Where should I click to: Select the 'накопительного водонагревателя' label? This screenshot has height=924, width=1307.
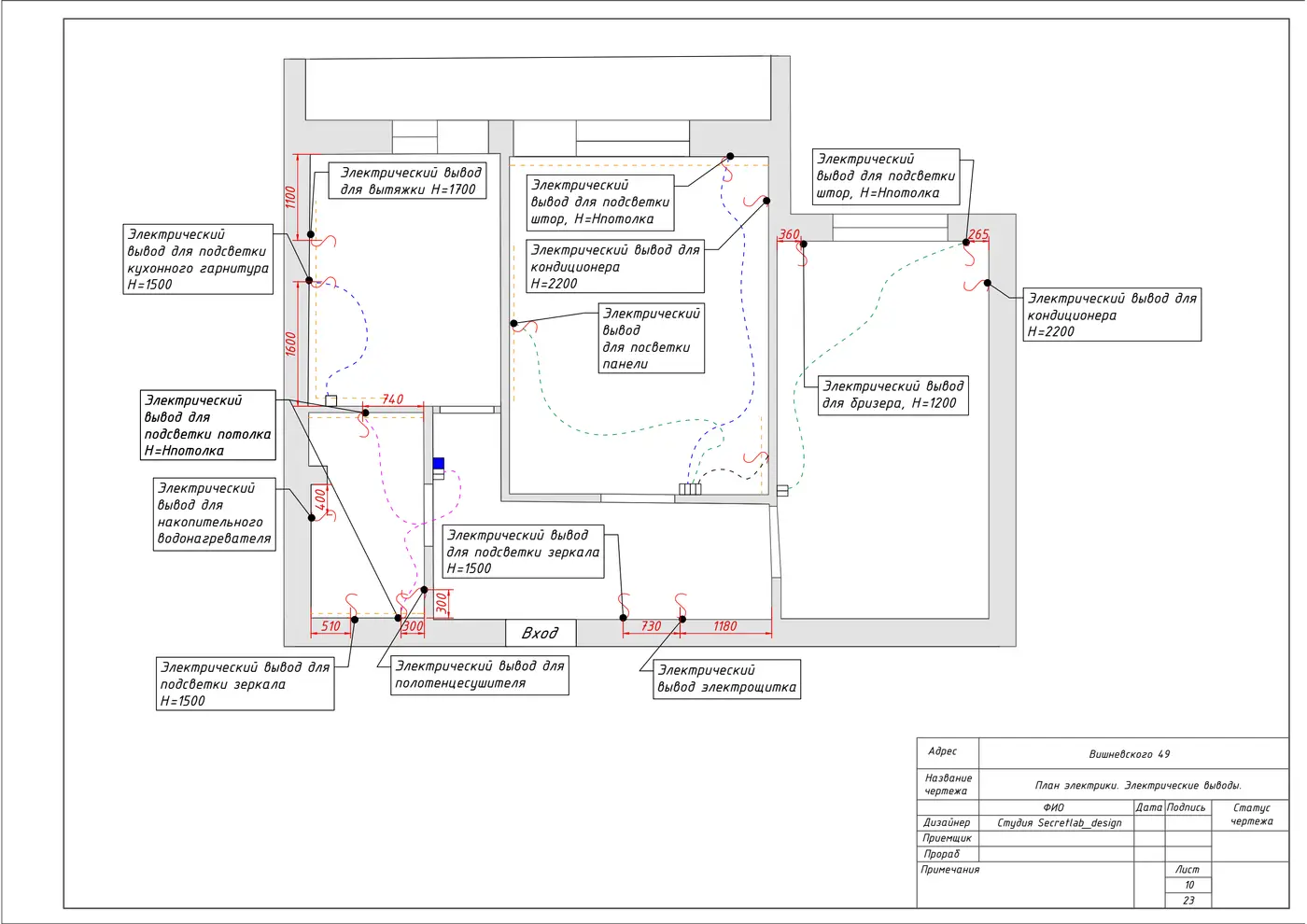215,514
